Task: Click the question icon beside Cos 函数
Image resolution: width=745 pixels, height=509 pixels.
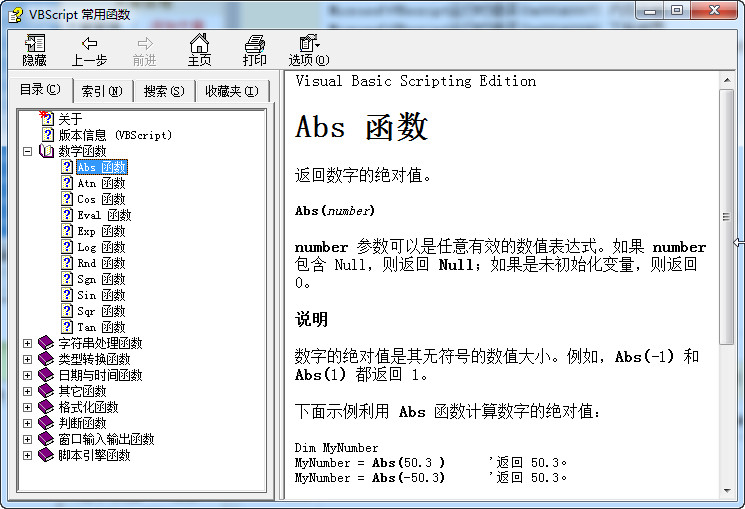Action: point(67,199)
